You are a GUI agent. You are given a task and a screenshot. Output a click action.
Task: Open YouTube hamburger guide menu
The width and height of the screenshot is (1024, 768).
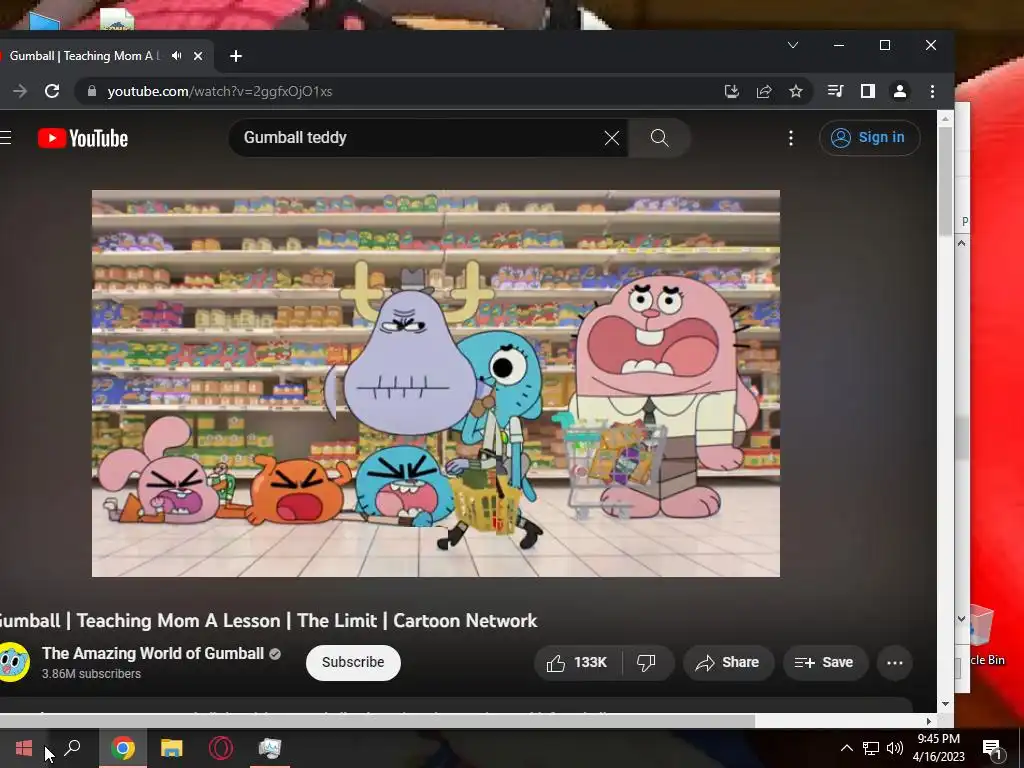point(6,138)
